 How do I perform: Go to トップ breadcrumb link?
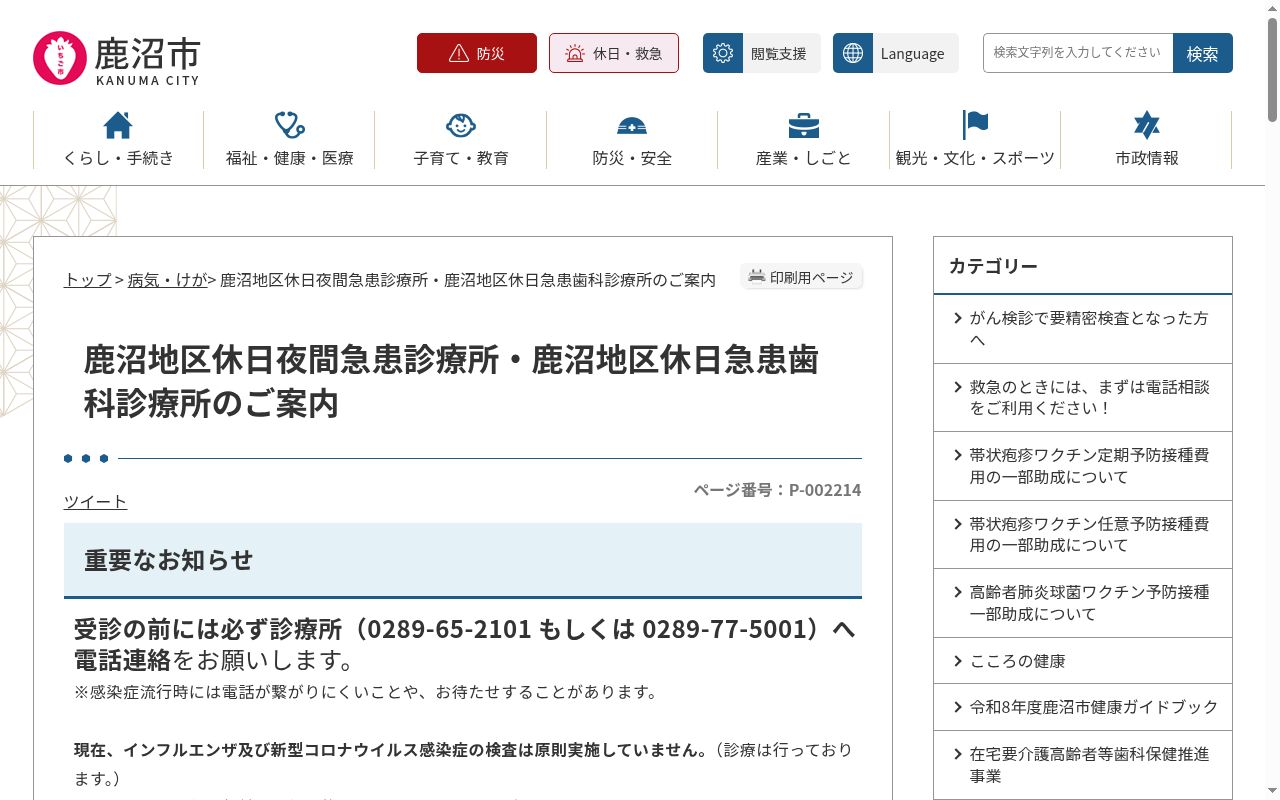[88, 280]
